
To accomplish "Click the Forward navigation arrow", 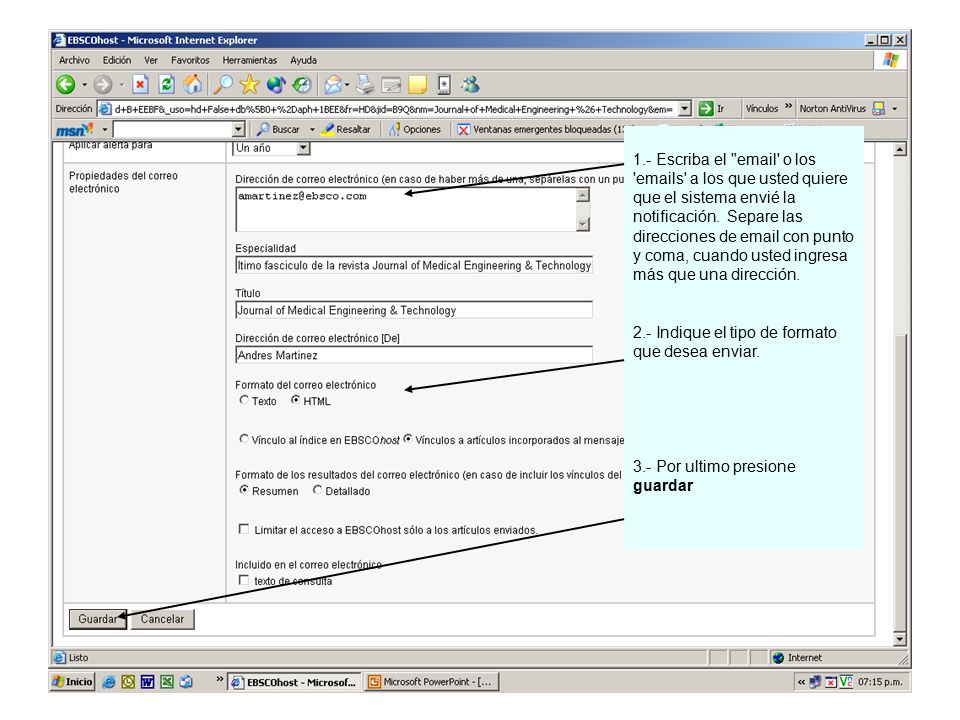I will tap(103, 84).
